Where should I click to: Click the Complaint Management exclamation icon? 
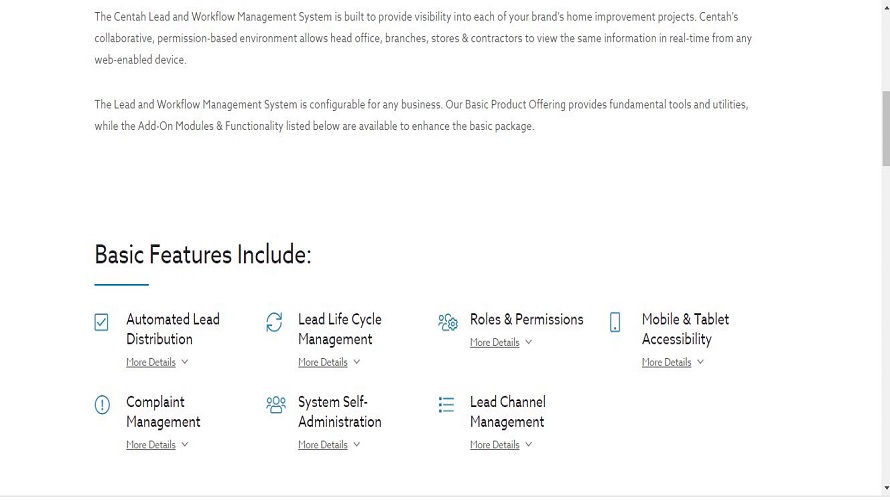pyautogui.click(x=102, y=405)
